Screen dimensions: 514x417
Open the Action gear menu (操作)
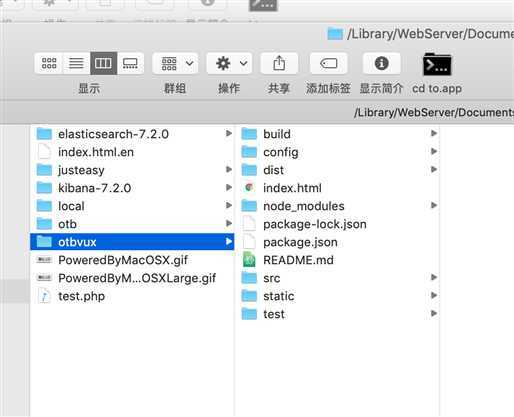click(229, 63)
